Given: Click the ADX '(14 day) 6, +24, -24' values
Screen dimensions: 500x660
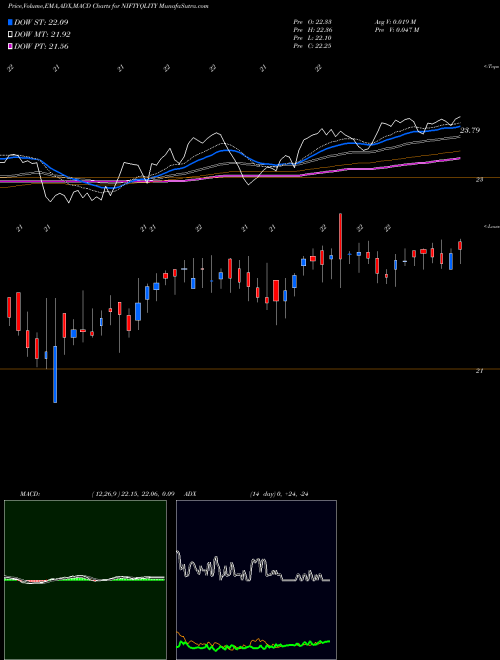Looking at the screenshot, I should tap(279, 494).
